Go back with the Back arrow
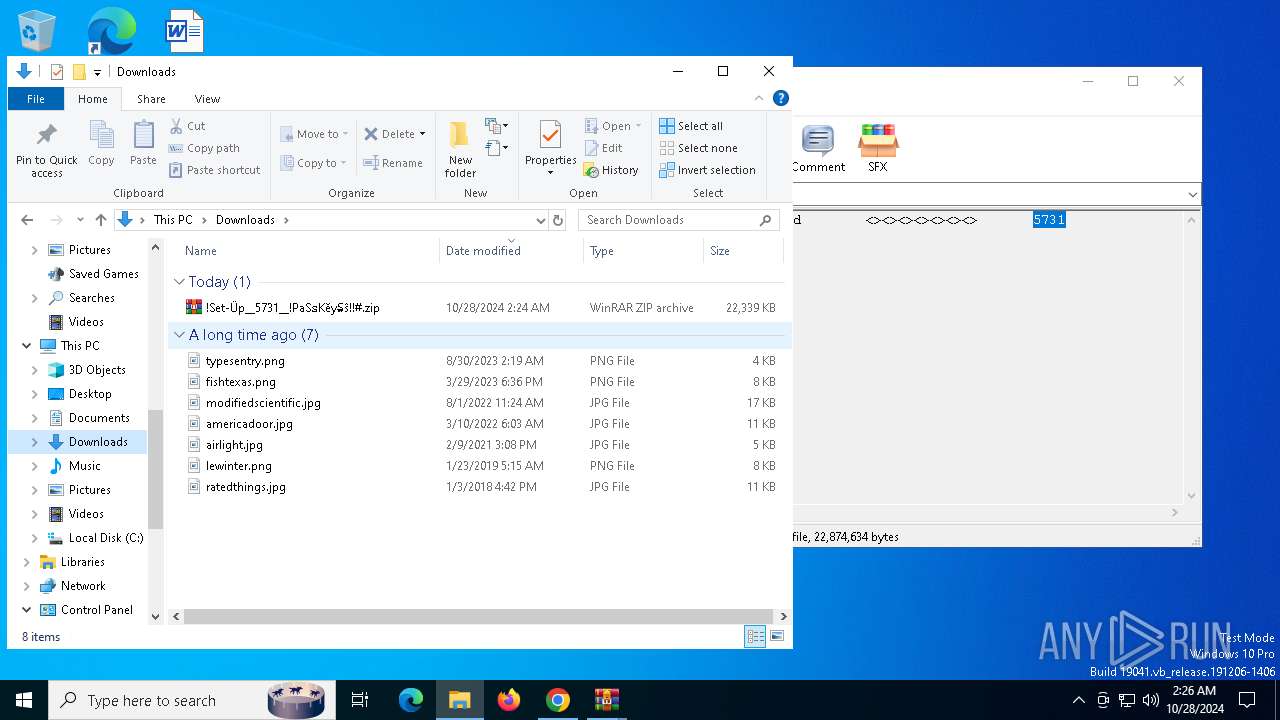1280x720 pixels. tap(27, 220)
